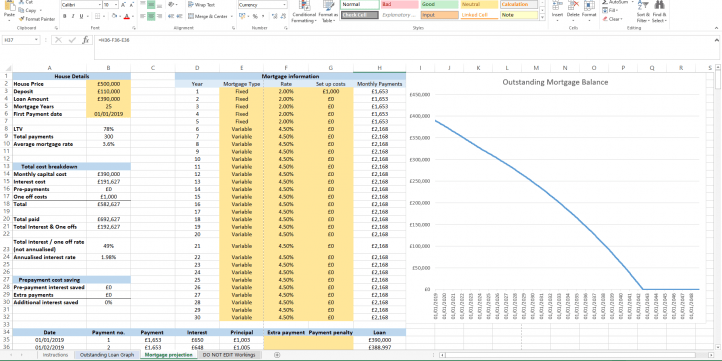Viewport: 722px width, 361px height.
Task: Open DO NOT EDIT Workings sheet tab
Action: coord(229,355)
